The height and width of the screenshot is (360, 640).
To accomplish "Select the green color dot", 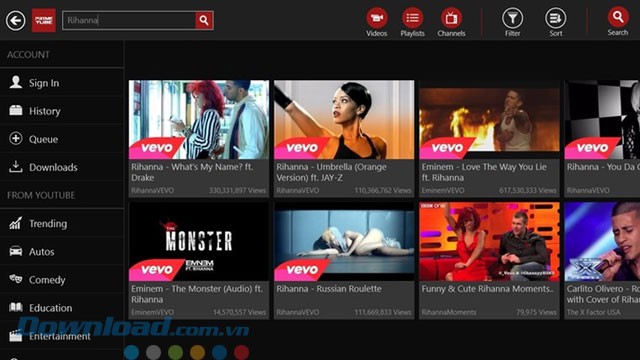I will (176, 352).
